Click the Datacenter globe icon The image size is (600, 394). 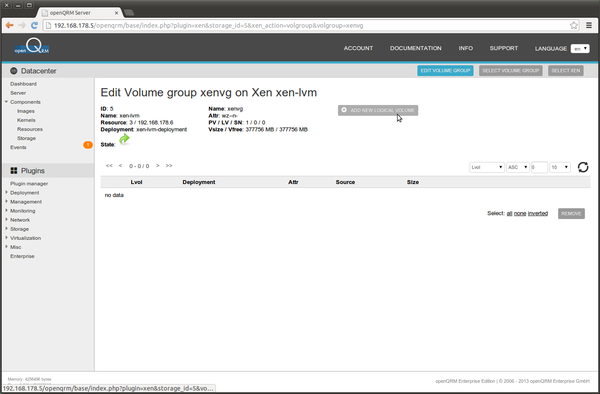pos(14,71)
